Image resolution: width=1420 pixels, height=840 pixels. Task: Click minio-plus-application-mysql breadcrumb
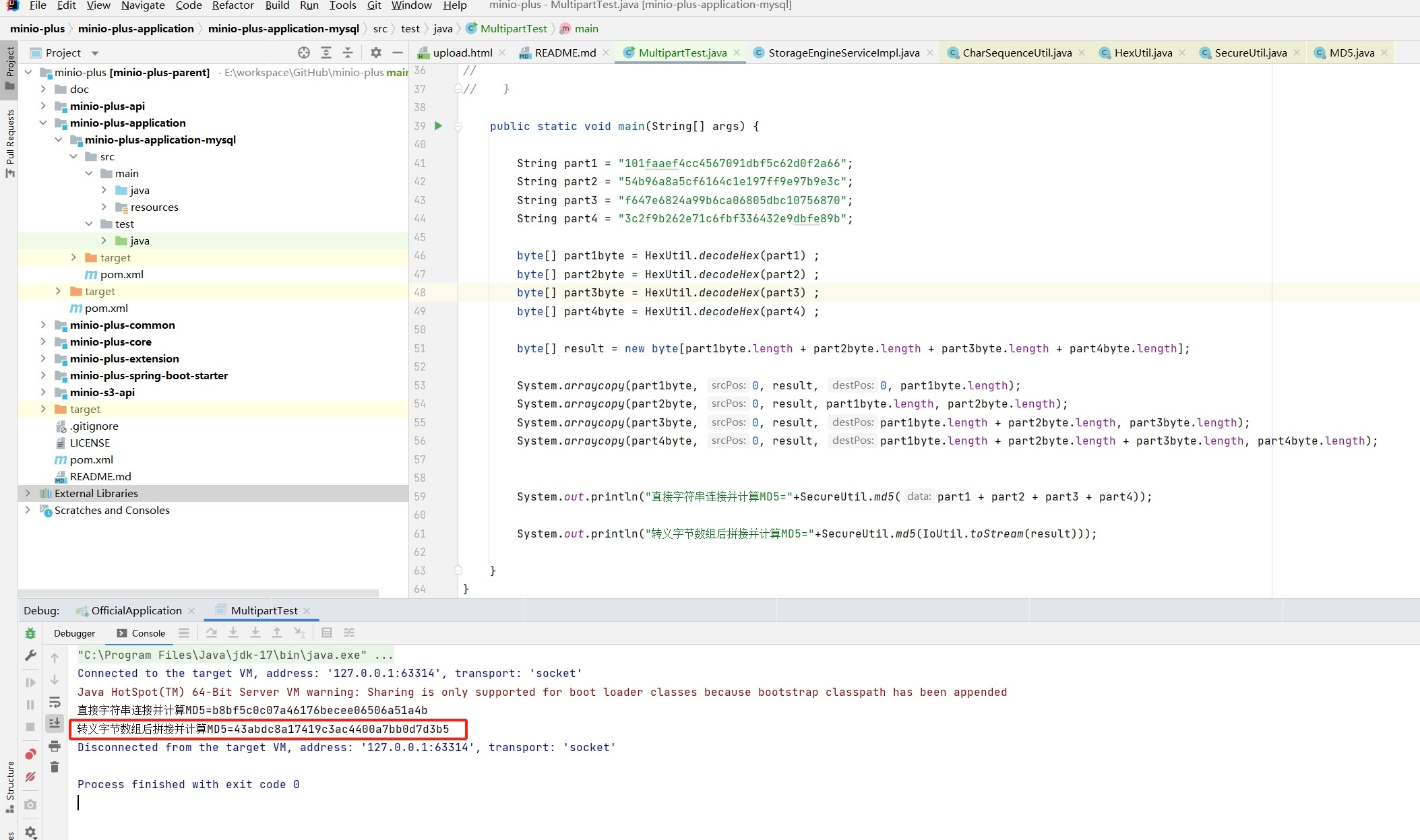(284, 28)
